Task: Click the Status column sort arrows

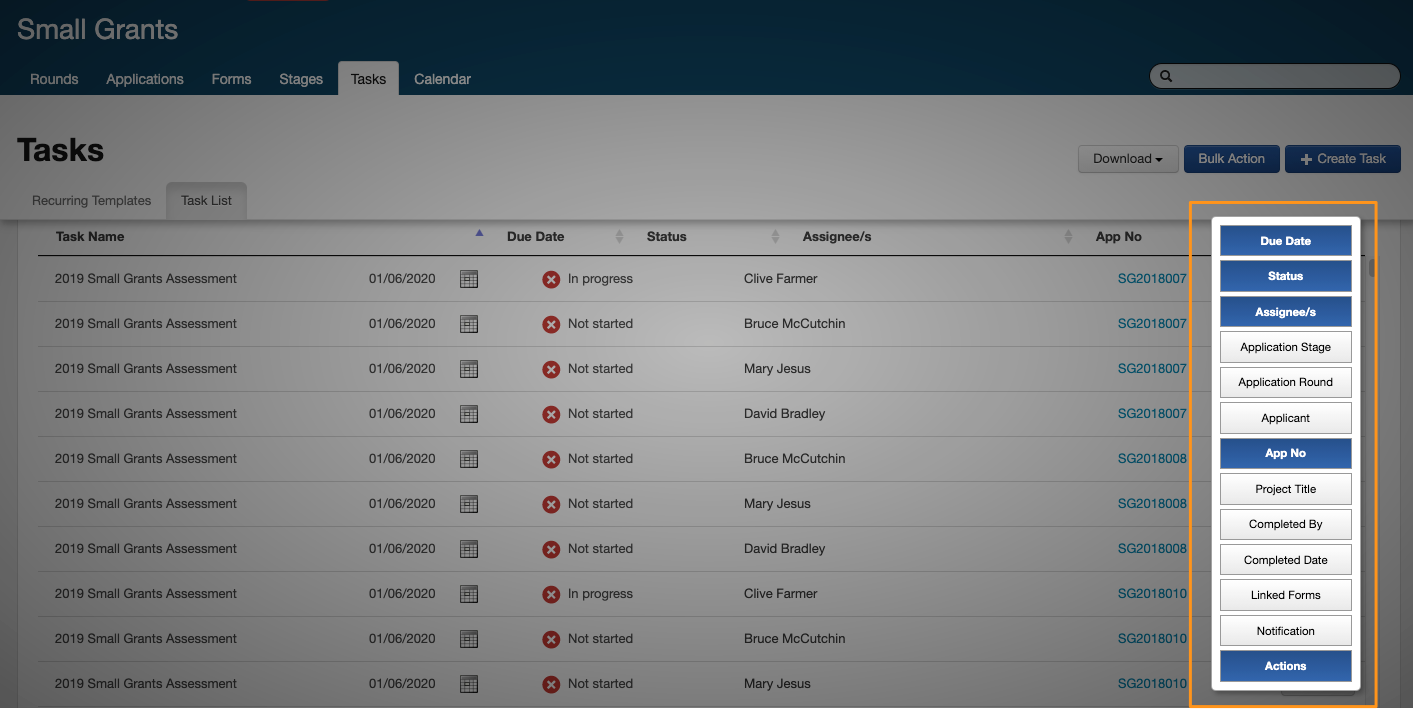Action: click(775, 237)
